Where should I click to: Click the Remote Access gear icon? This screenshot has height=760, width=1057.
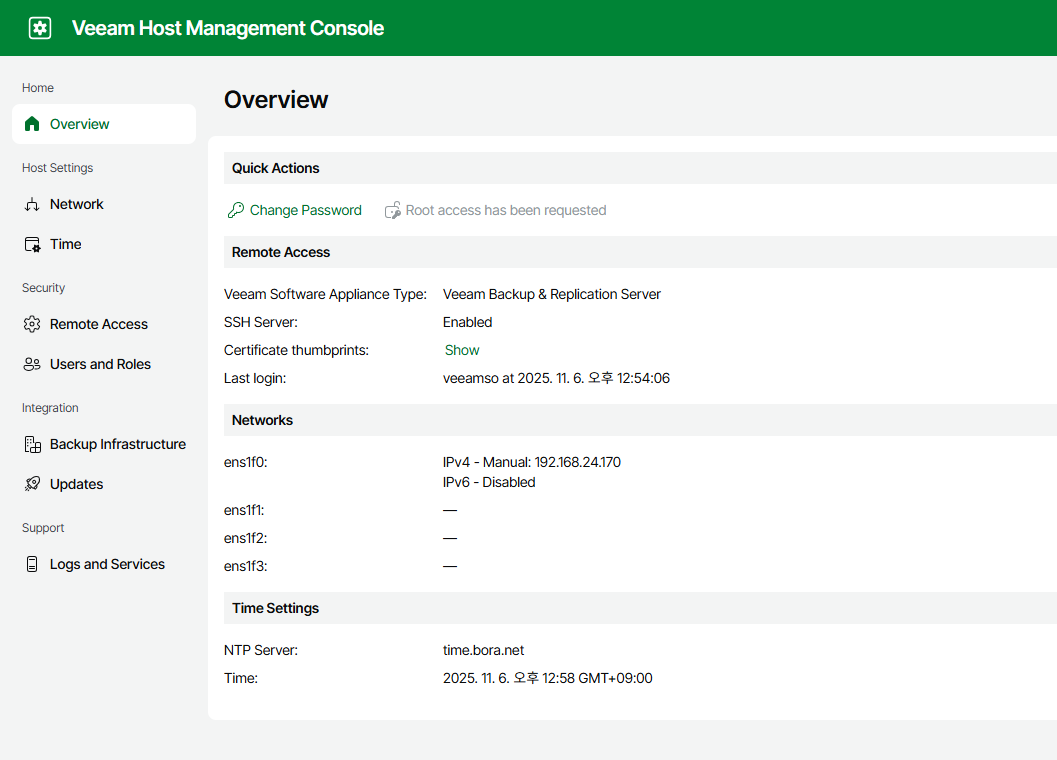(32, 324)
